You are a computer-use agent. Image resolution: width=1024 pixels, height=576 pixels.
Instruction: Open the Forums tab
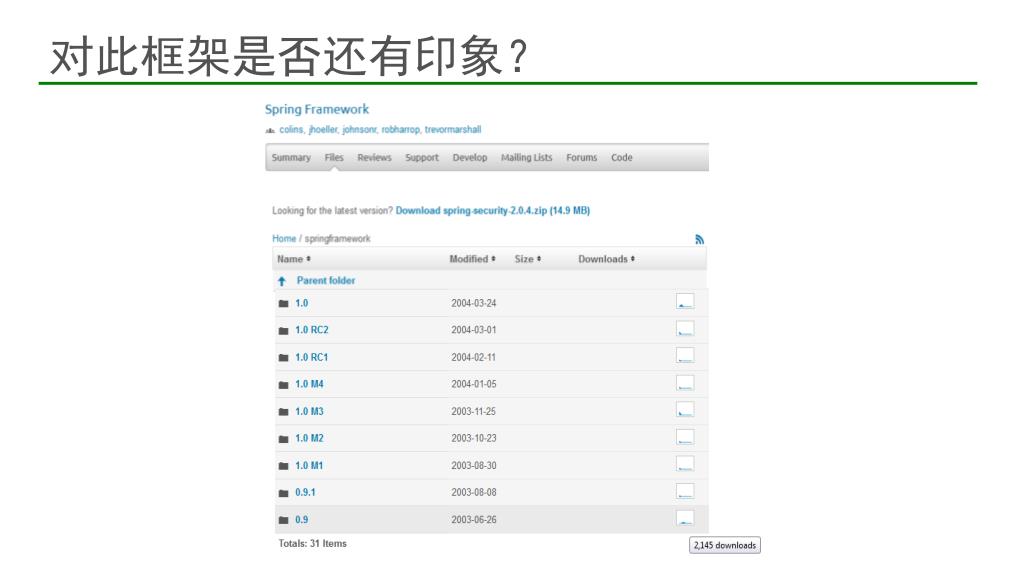coord(582,158)
